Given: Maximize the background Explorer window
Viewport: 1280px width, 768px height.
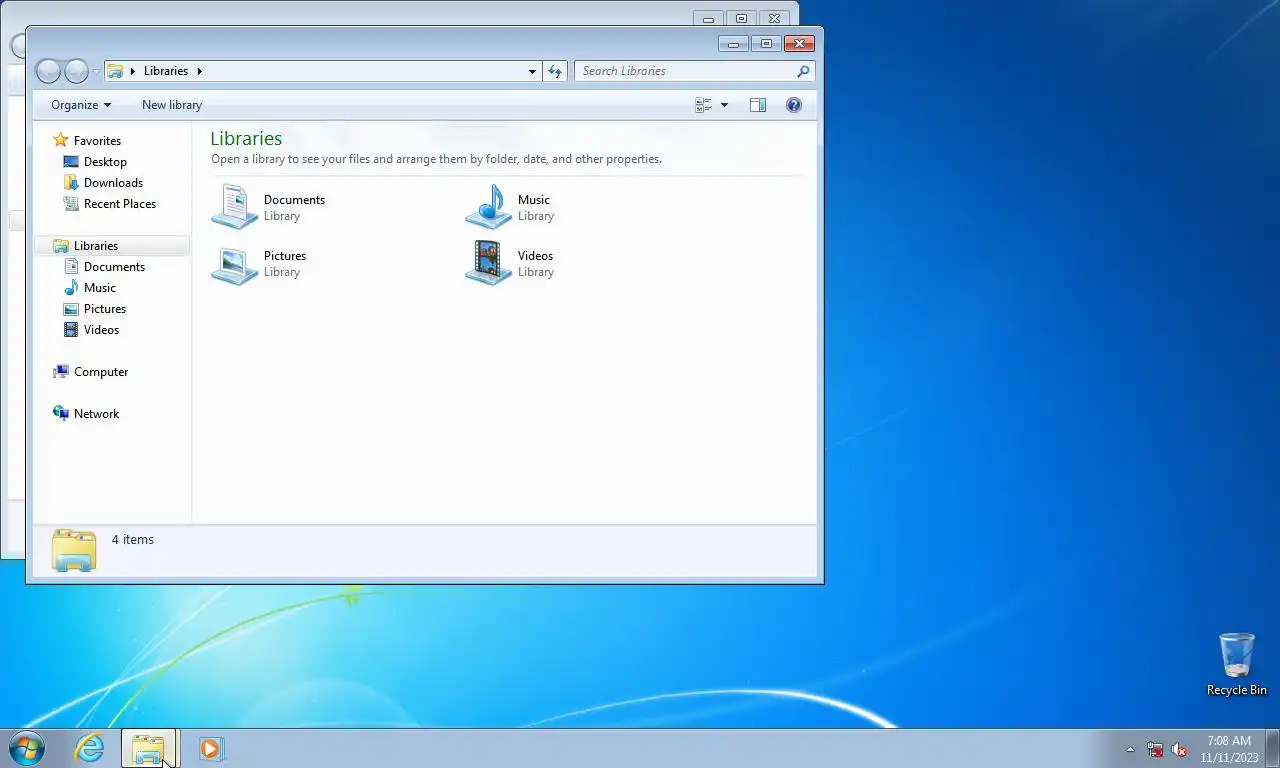Looking at the screenshot, I should [741, 18].
